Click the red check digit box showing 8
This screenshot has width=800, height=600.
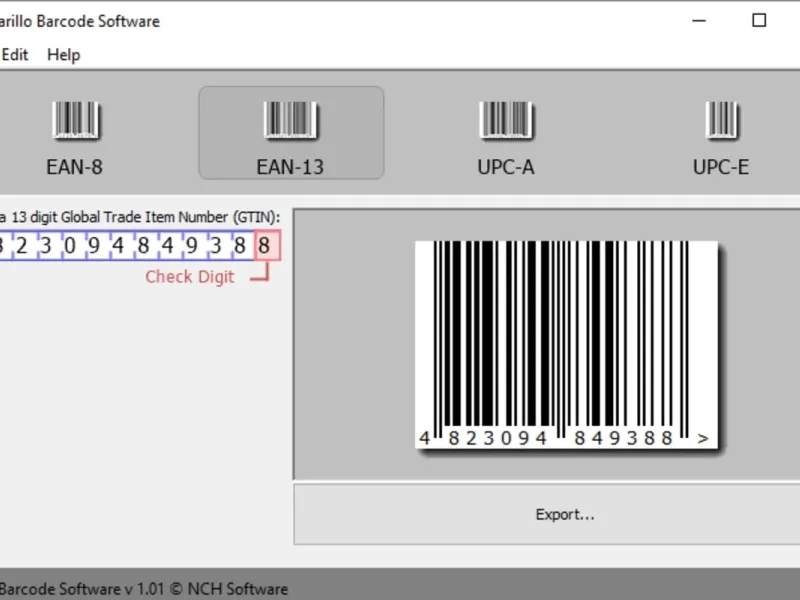tap(267, 246)
